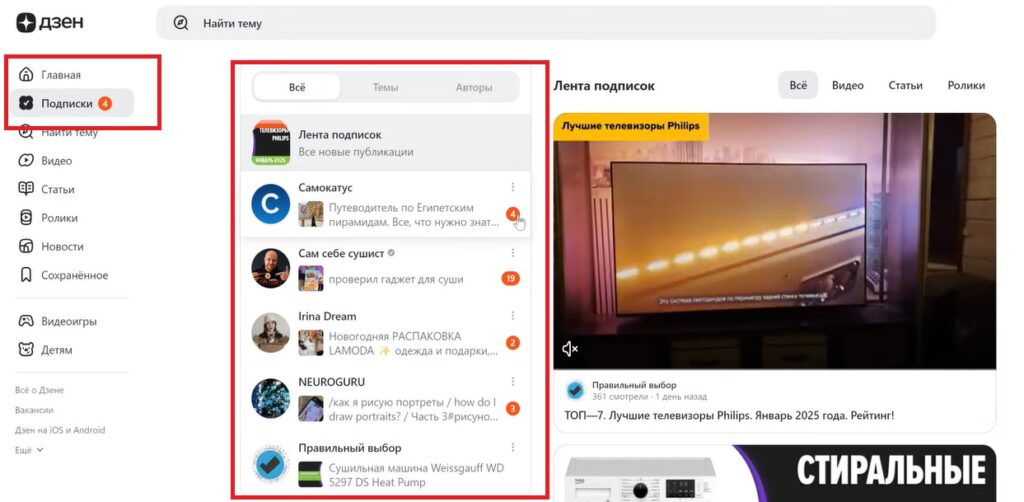1024x502 pixels.
Task: Select the Всё filter in feed header
Action: 798,86
